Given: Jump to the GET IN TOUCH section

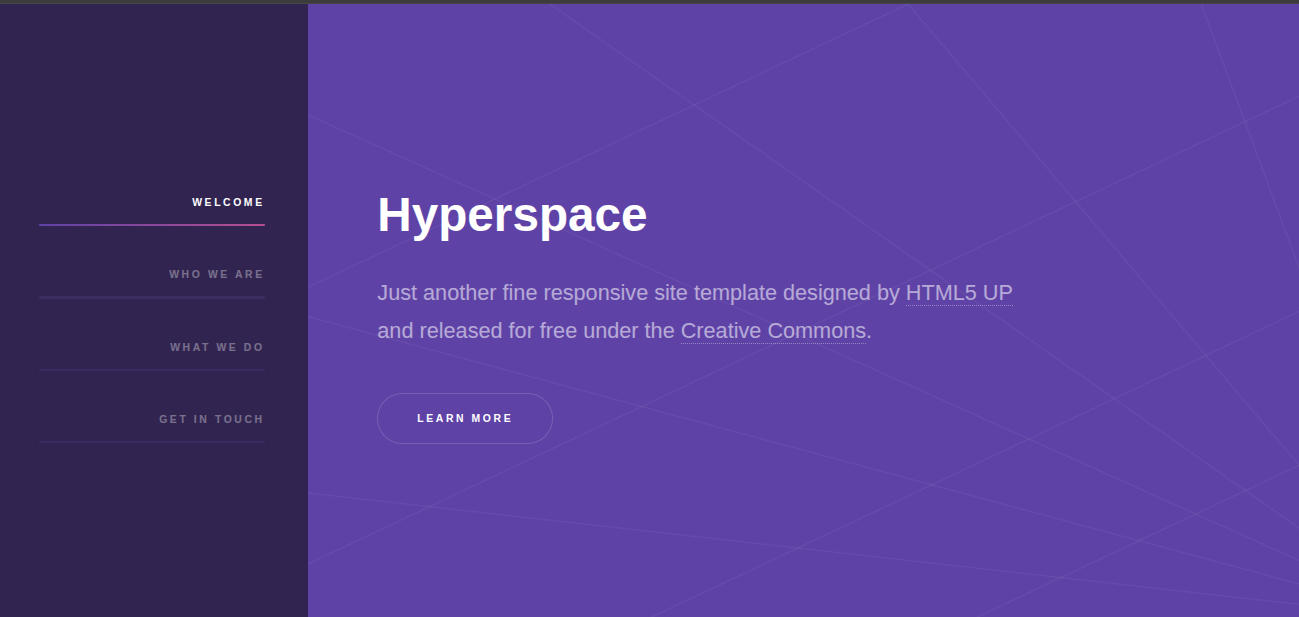Looking at the screenshot, I should (211, 419).
